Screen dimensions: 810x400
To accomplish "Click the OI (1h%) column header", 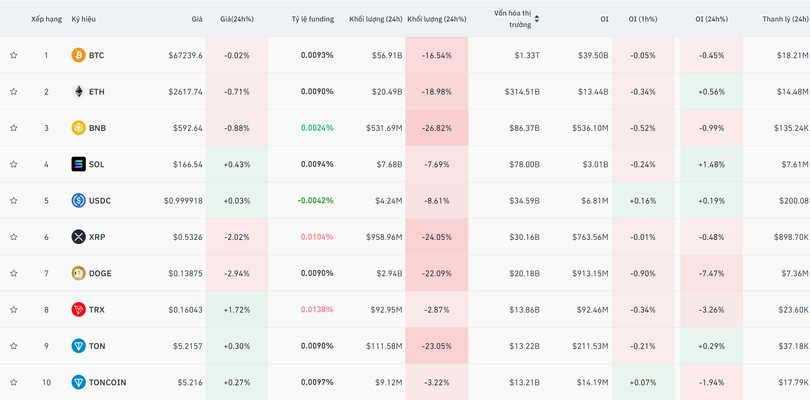I will tap(642, 19).
